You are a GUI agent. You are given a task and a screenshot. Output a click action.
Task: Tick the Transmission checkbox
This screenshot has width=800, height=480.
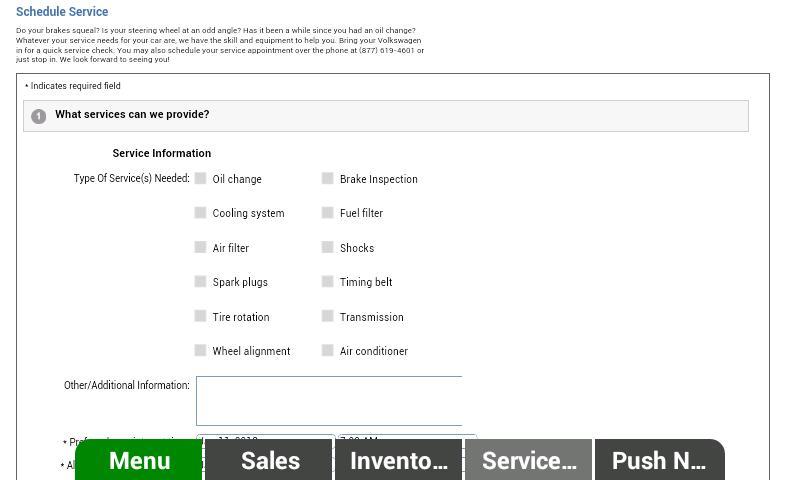327,316
